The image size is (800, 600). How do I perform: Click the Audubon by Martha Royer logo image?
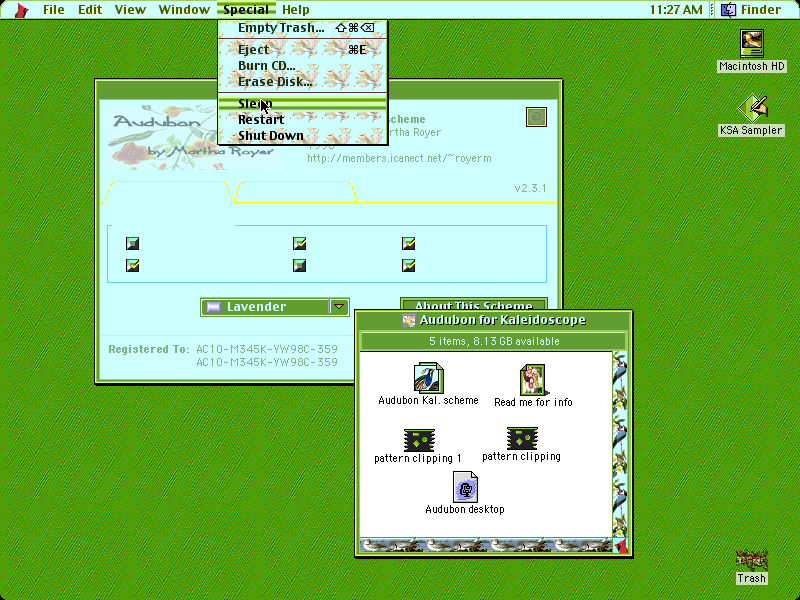194,137
